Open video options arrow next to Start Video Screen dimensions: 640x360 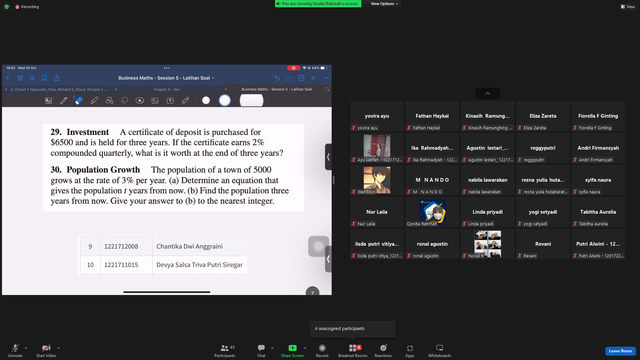[59, 348]
